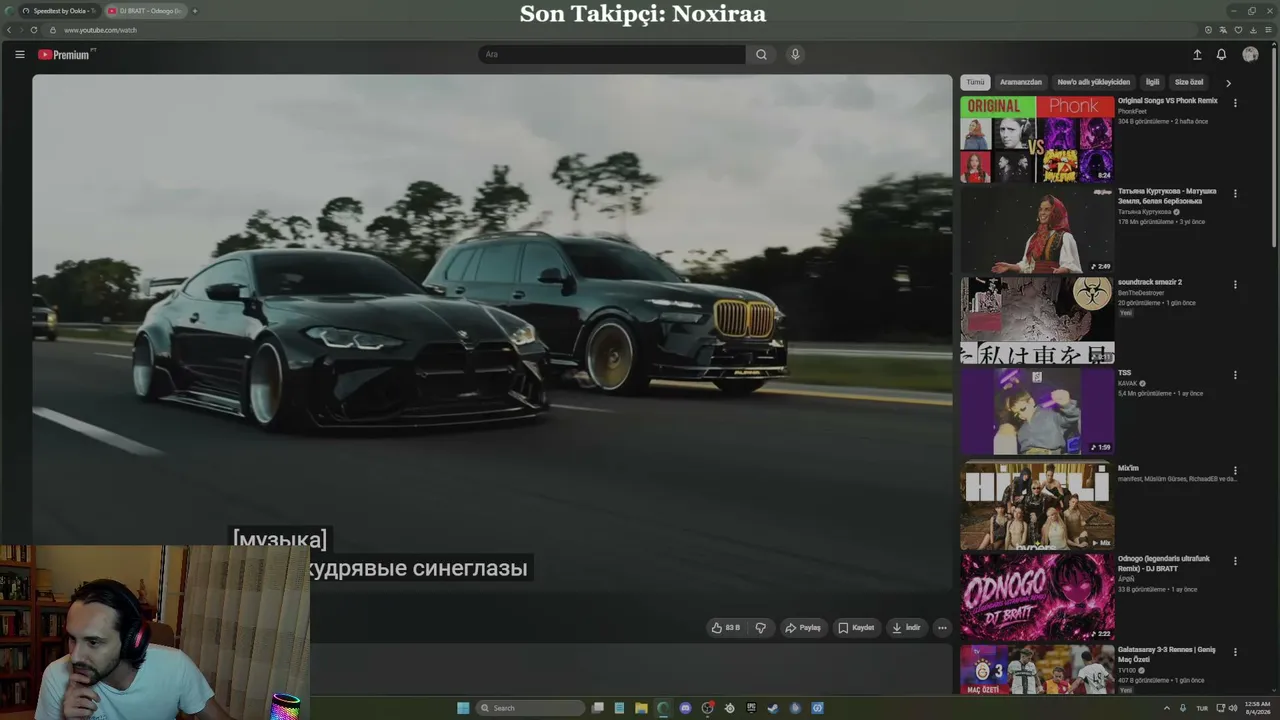This screenshot has height=720, width=1280.
Task: Like the video (83 B)
Action: point(726,628)
